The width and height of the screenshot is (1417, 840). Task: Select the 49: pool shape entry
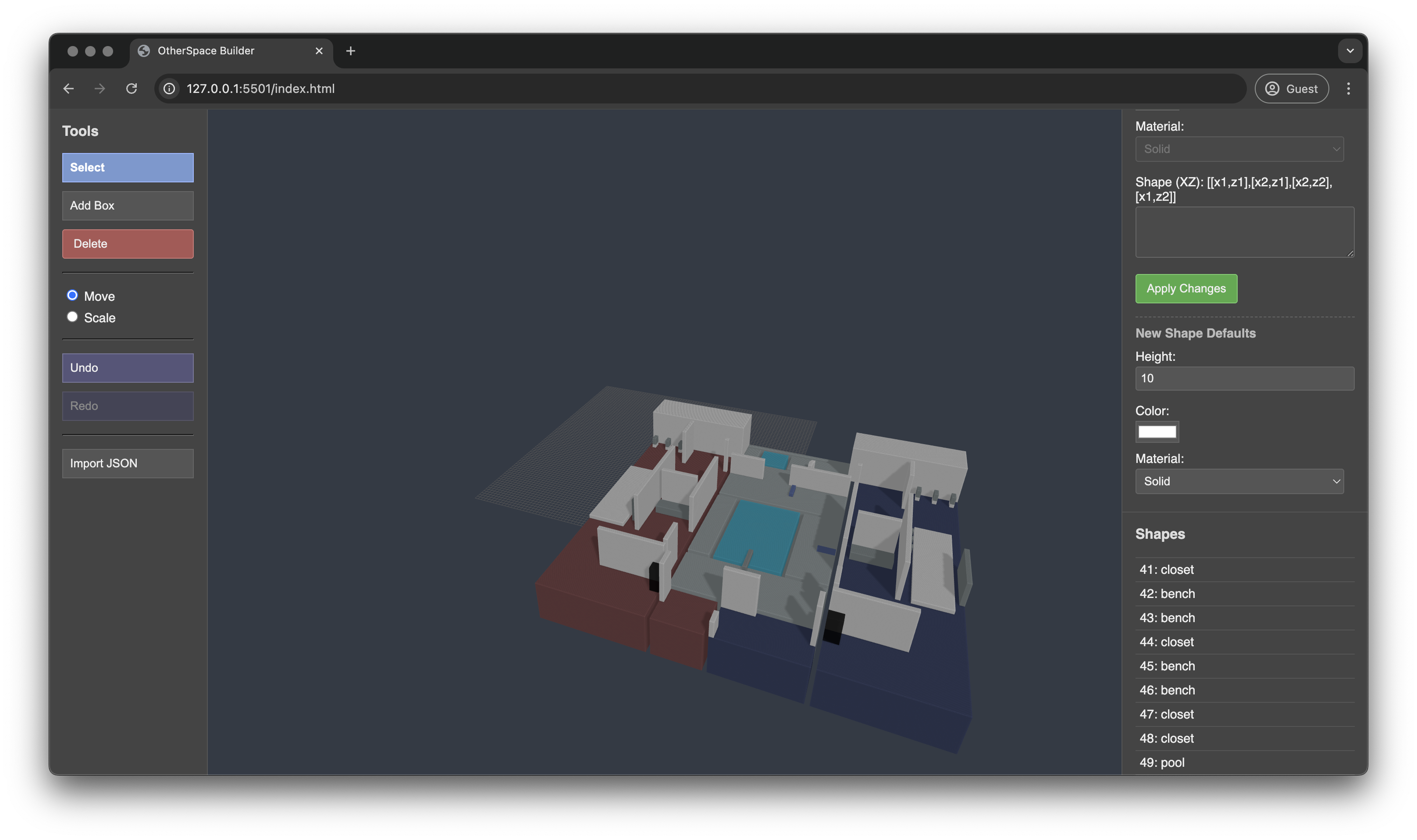click(1162, 762)
